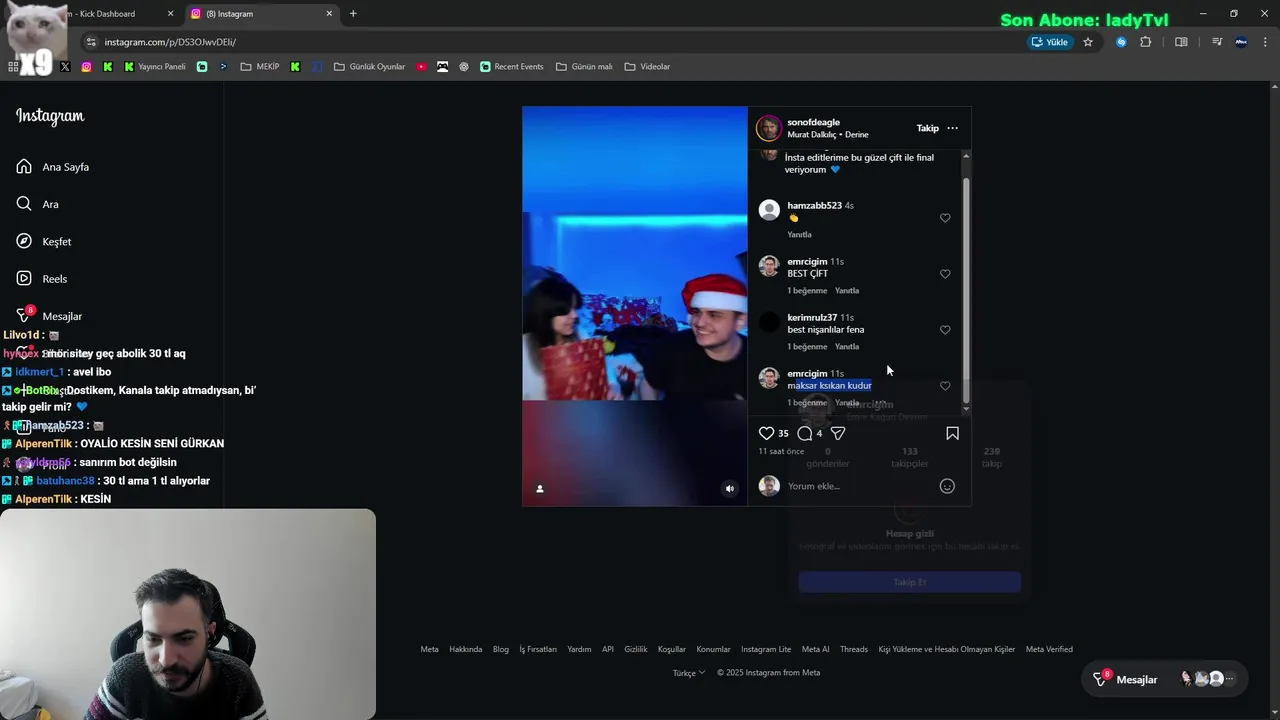This screenshot has height=720, width=1280.
Task: Open post more options three dots
Action: [952, 128]
